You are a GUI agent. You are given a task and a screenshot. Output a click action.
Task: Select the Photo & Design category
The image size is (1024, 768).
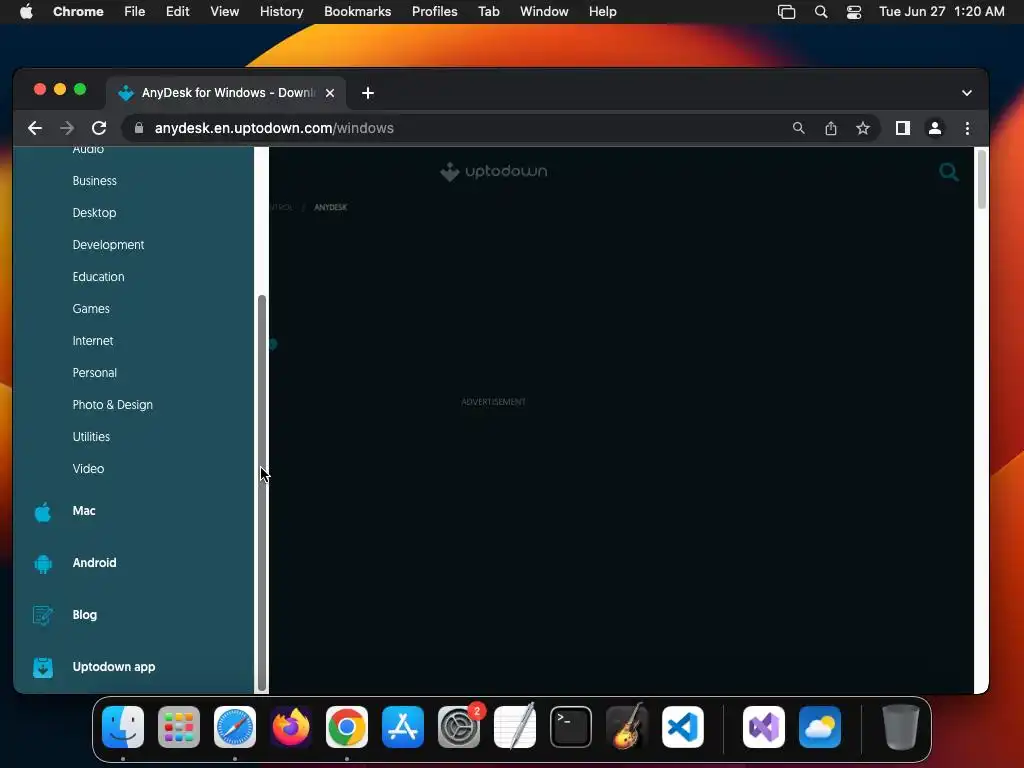[112, 405]
